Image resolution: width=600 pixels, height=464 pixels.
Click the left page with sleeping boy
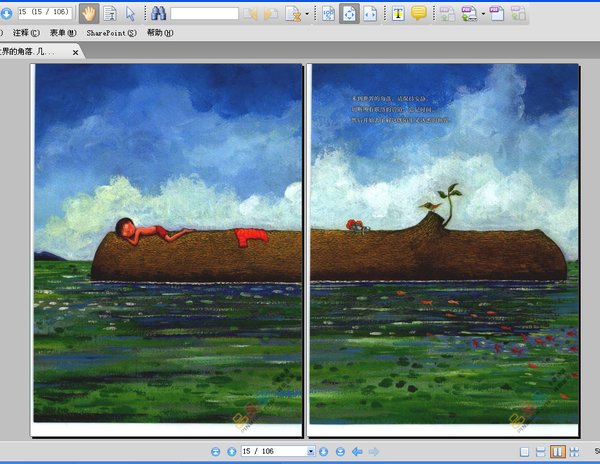coord(166,250)
